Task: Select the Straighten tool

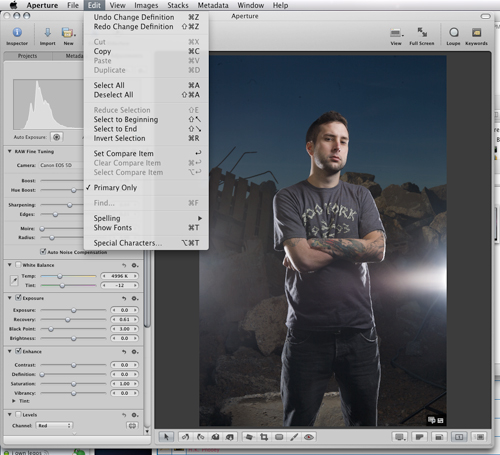Action: point(249,437)
